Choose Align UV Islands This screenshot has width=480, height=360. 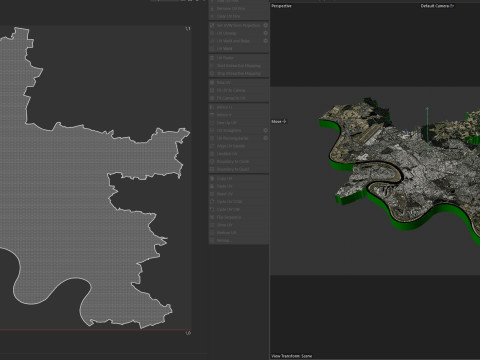(x=238, y=146)
